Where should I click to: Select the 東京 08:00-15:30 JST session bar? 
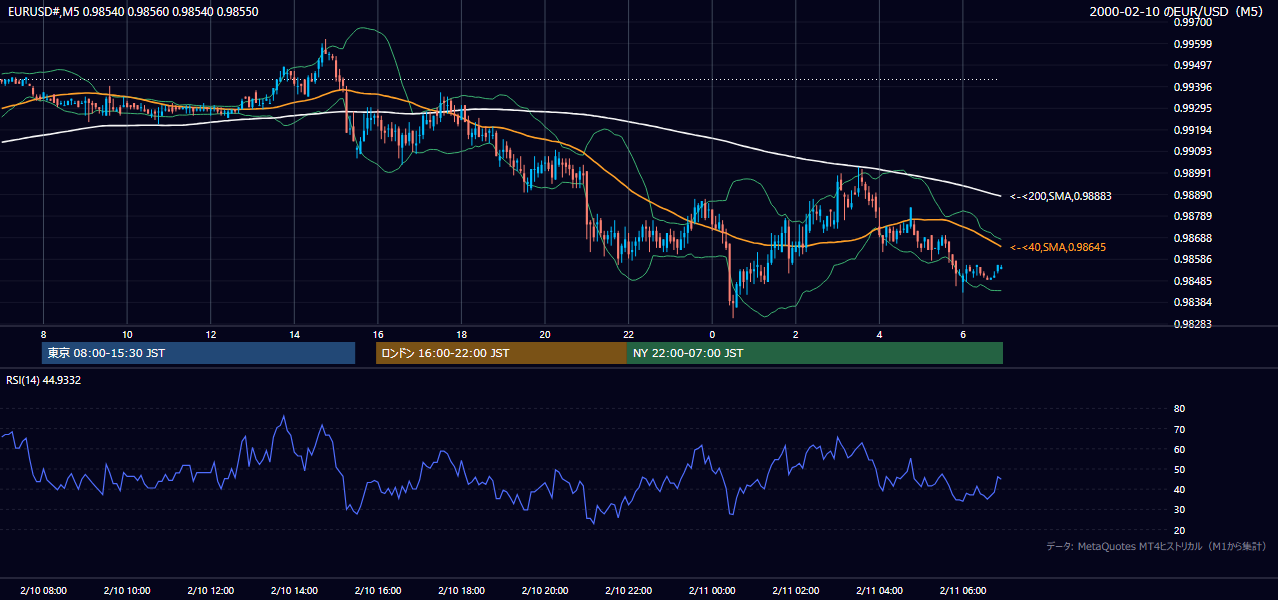coord(198,353)
